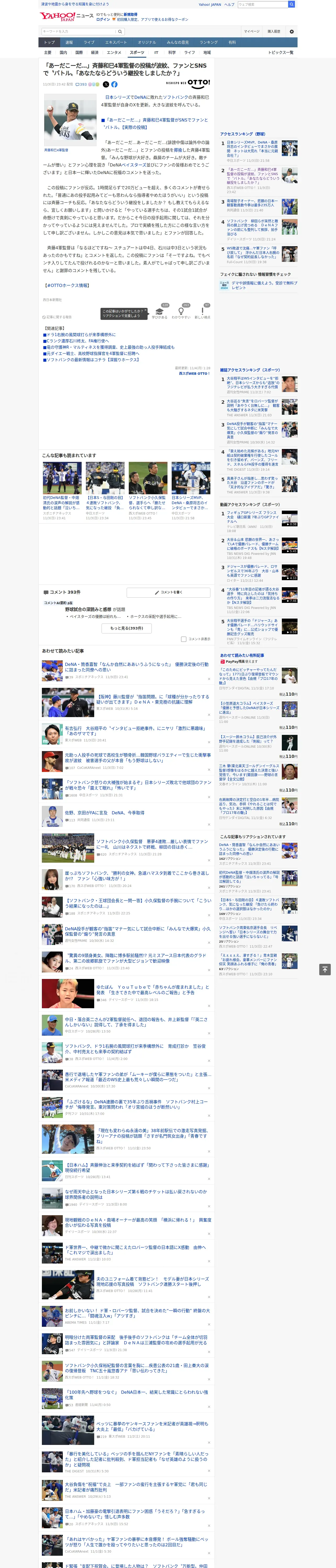Image resolution: width=336 pixels, height=1568 pixels.
Task: Open the エキスパート tab
Action: coord(116,43)
